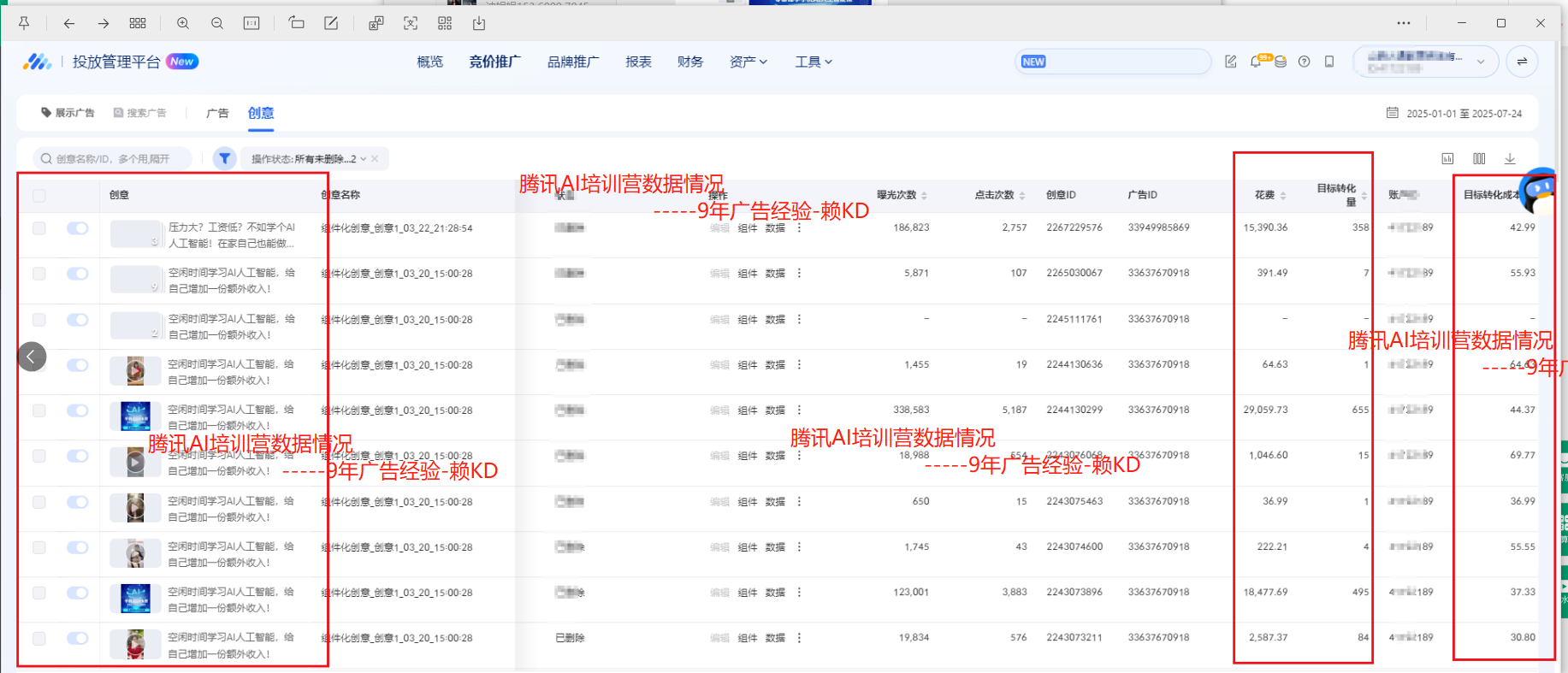Zoom in using the magnifier plus icon
This screenshot has height=673, width=1568.
pyautogui.click(x=183, y=23)
